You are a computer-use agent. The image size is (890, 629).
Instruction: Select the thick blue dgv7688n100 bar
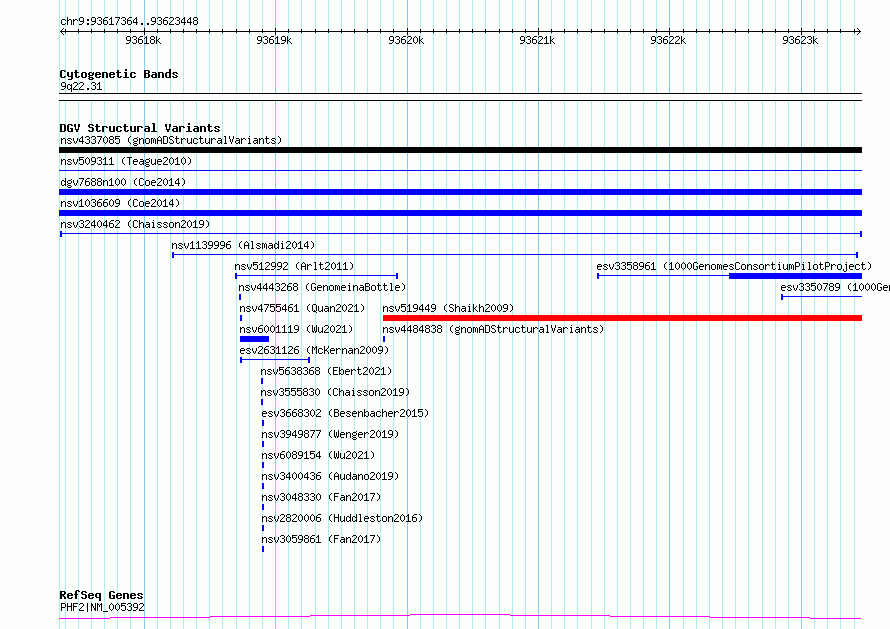pos(460,192)
